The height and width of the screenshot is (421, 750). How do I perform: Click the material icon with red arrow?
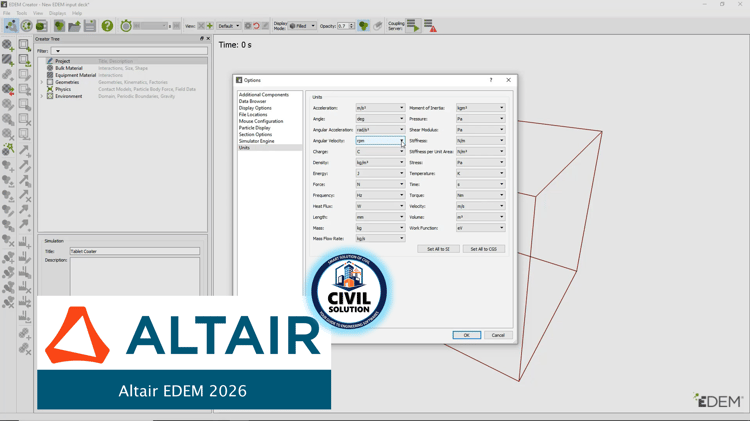pos(8,90)
